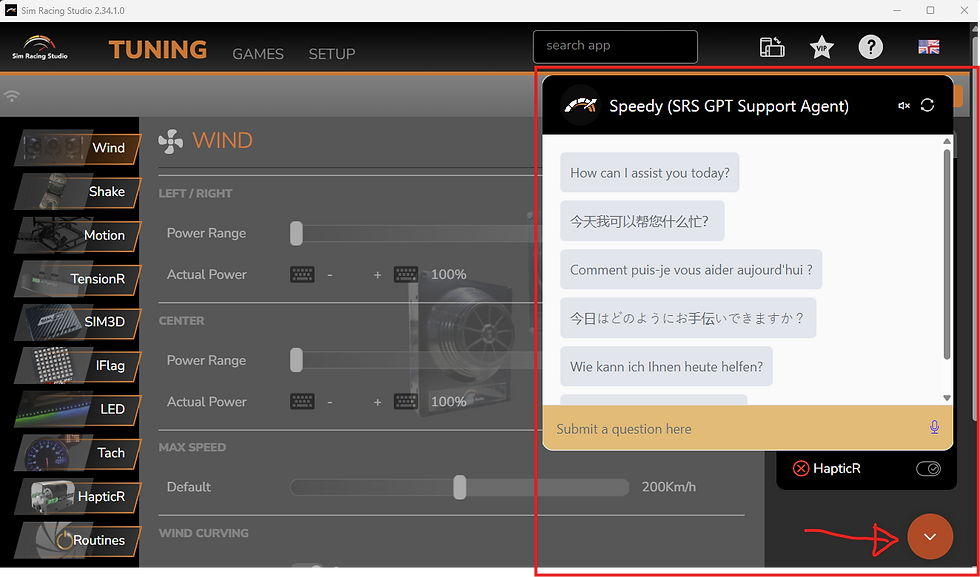Open the help question mark icon
Screen dimensions: 980x577
[x=870, y=47]
